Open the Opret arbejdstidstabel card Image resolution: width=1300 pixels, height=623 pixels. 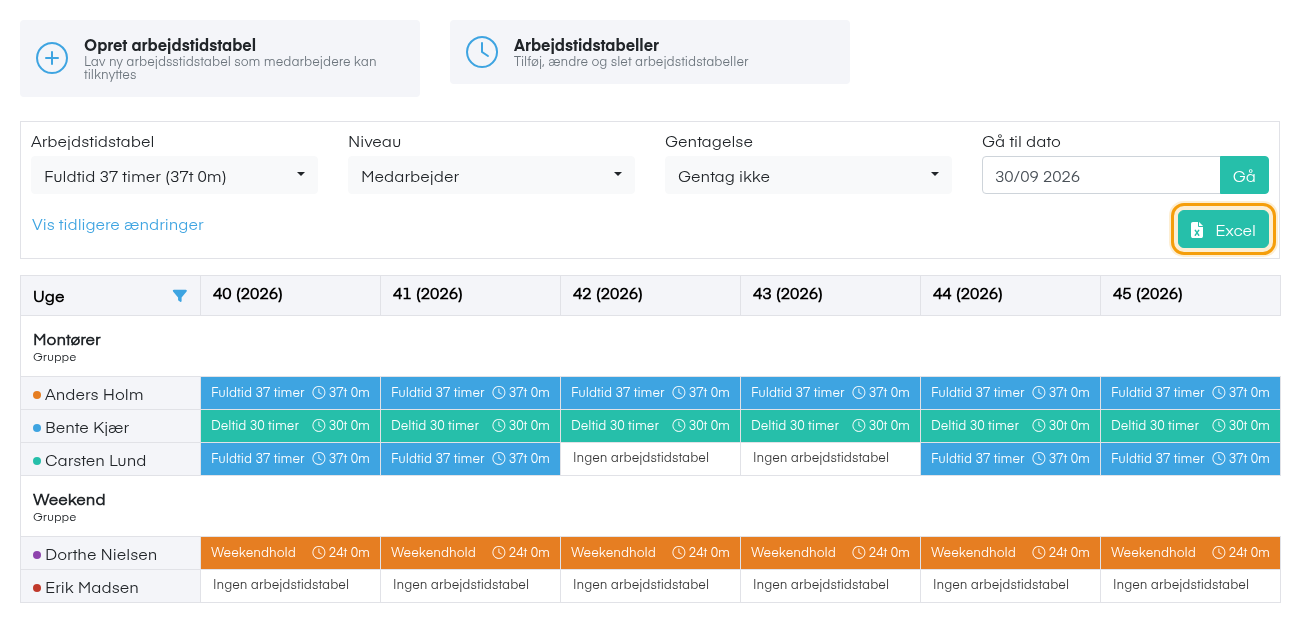point(220,58)
